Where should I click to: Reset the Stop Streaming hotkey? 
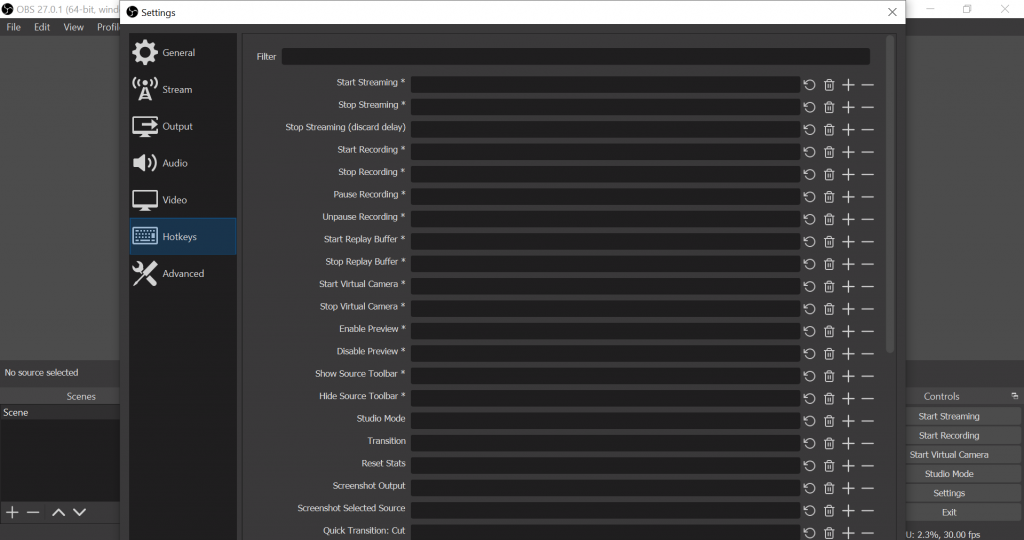click(809, 107)
